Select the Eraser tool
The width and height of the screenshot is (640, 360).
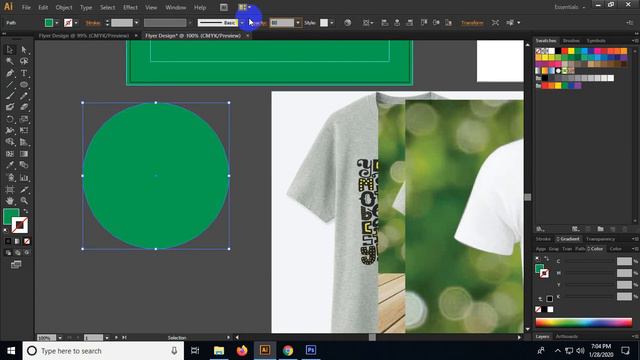[24, 107]
